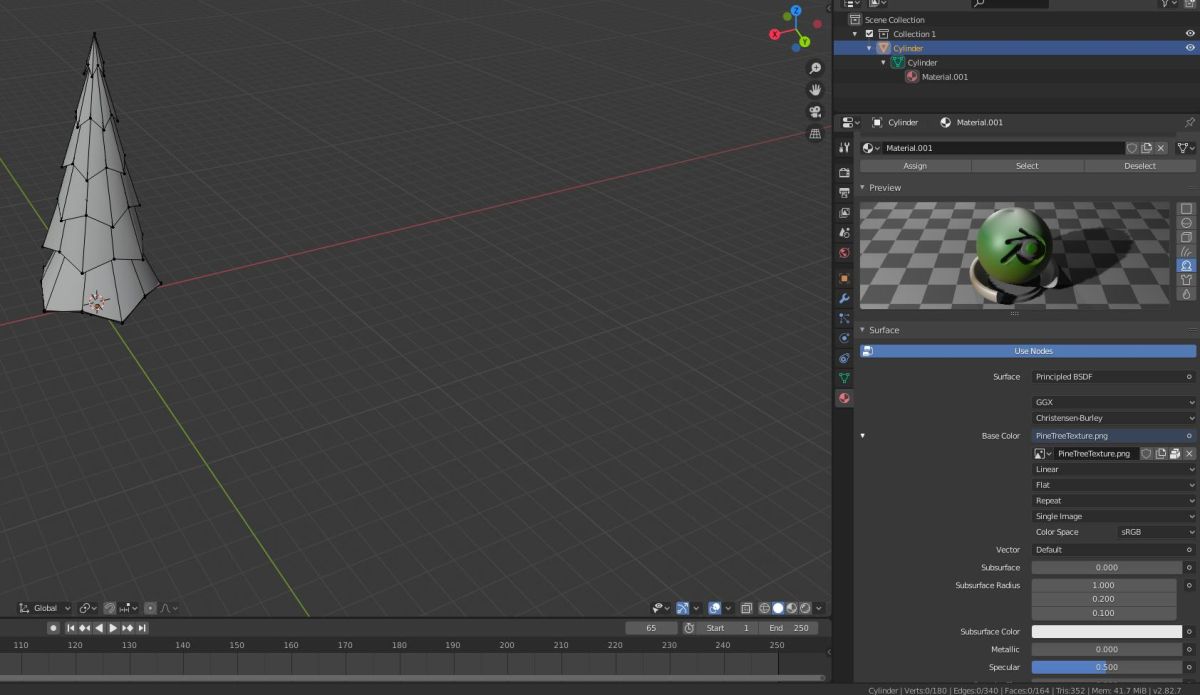The image size is (1200, 695).
Task: Open the Active Tool properties tab
Action: (844, 148)
